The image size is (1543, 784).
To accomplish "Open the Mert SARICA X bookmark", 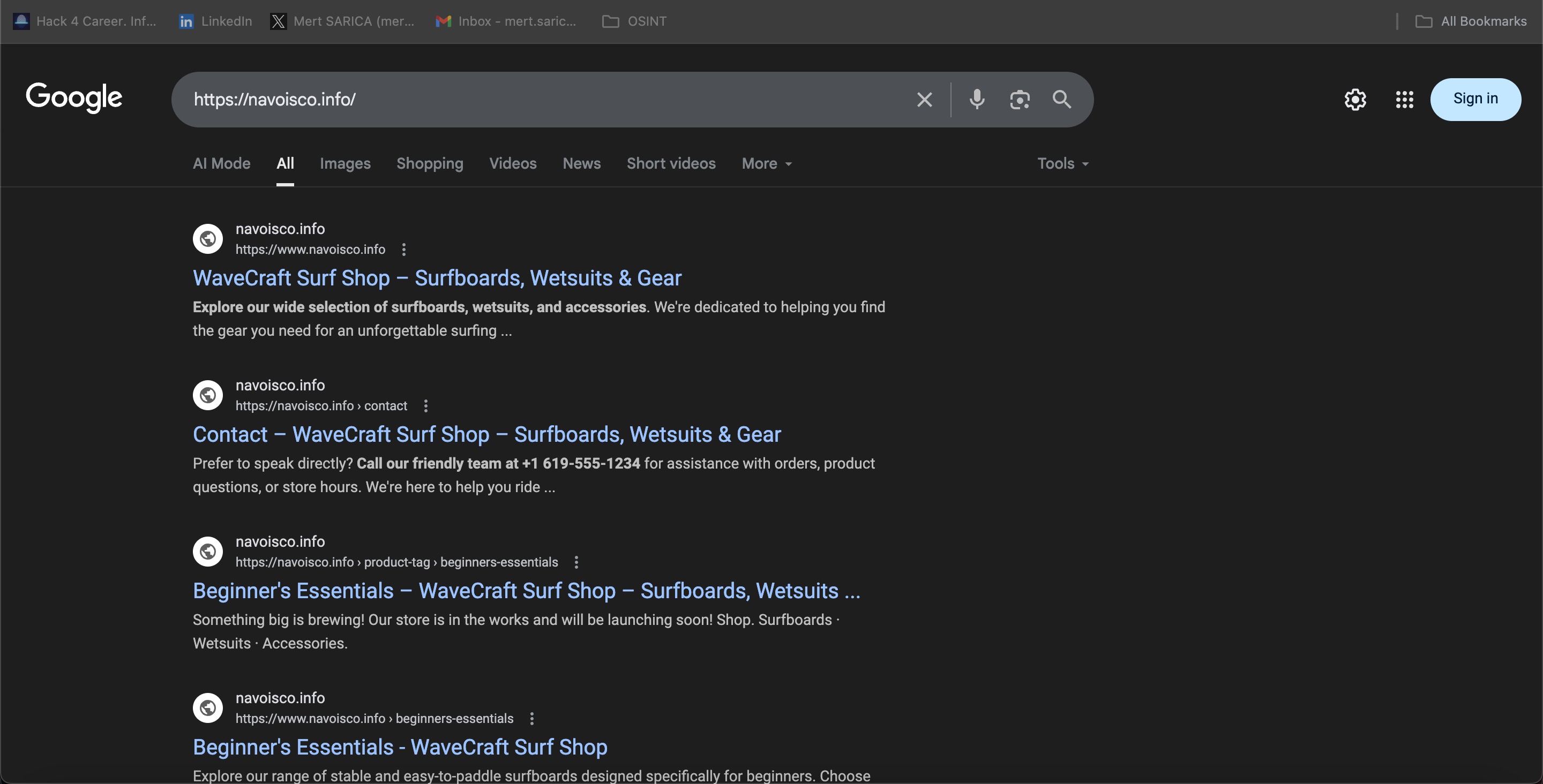I will tap(342, 21).
